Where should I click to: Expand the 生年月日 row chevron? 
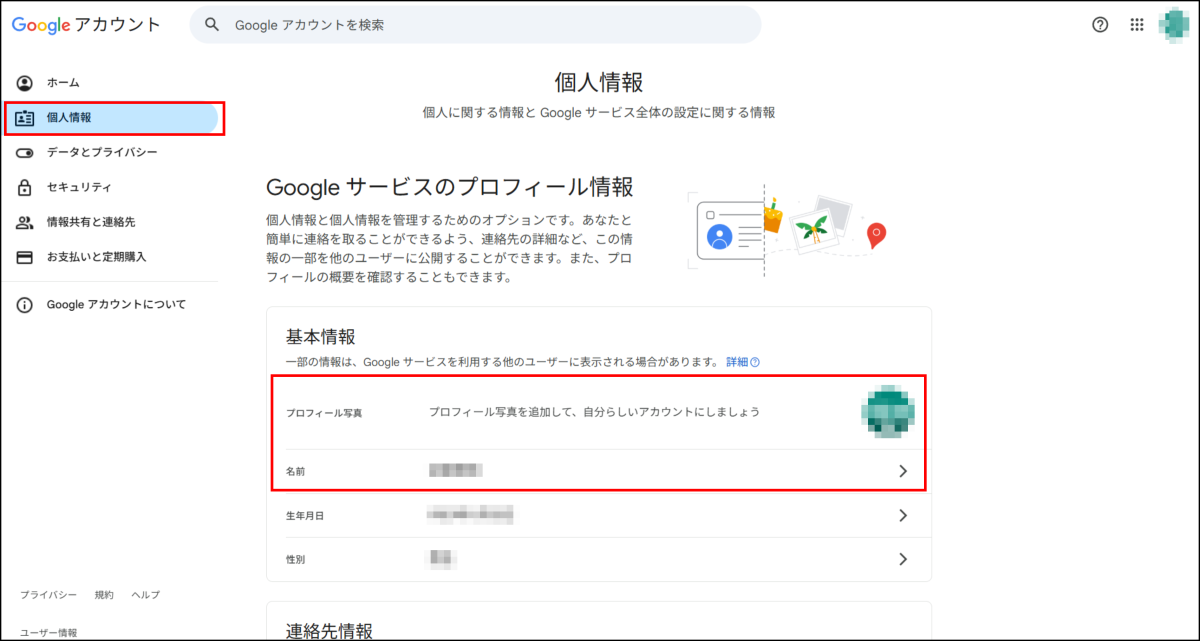[902, 516]
